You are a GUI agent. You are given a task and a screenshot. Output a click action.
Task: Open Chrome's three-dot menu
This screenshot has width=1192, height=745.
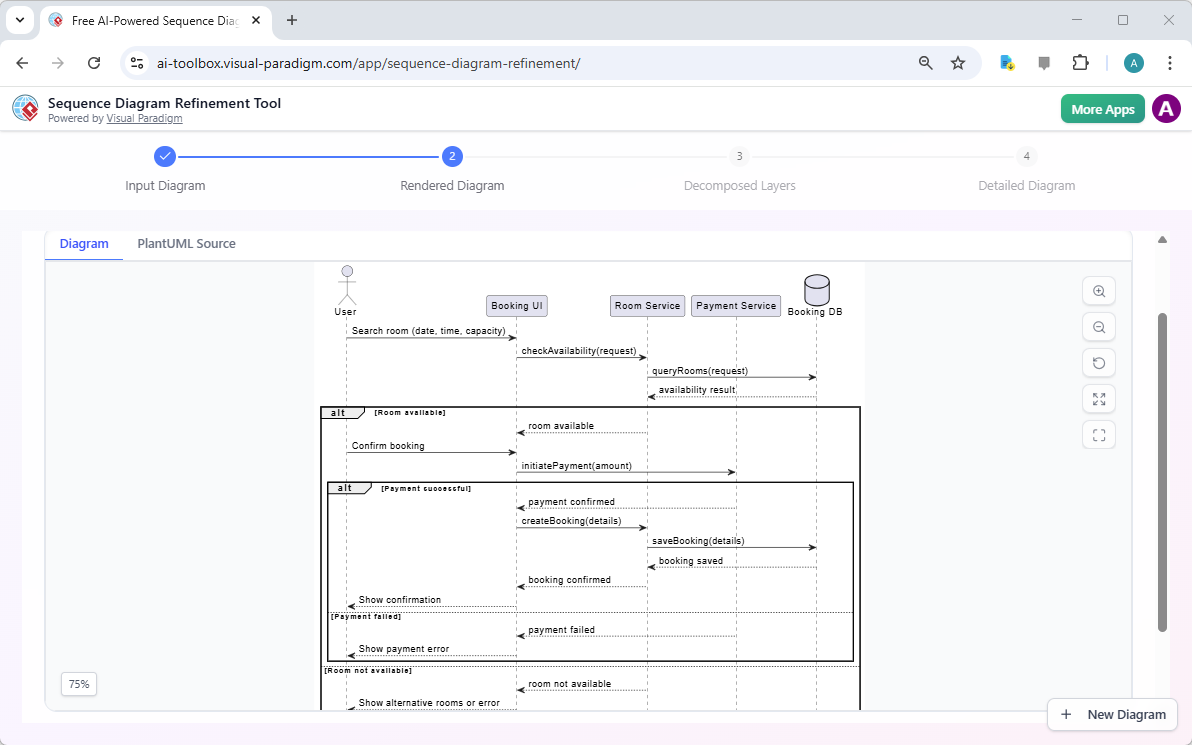[x=1170, y=62]
